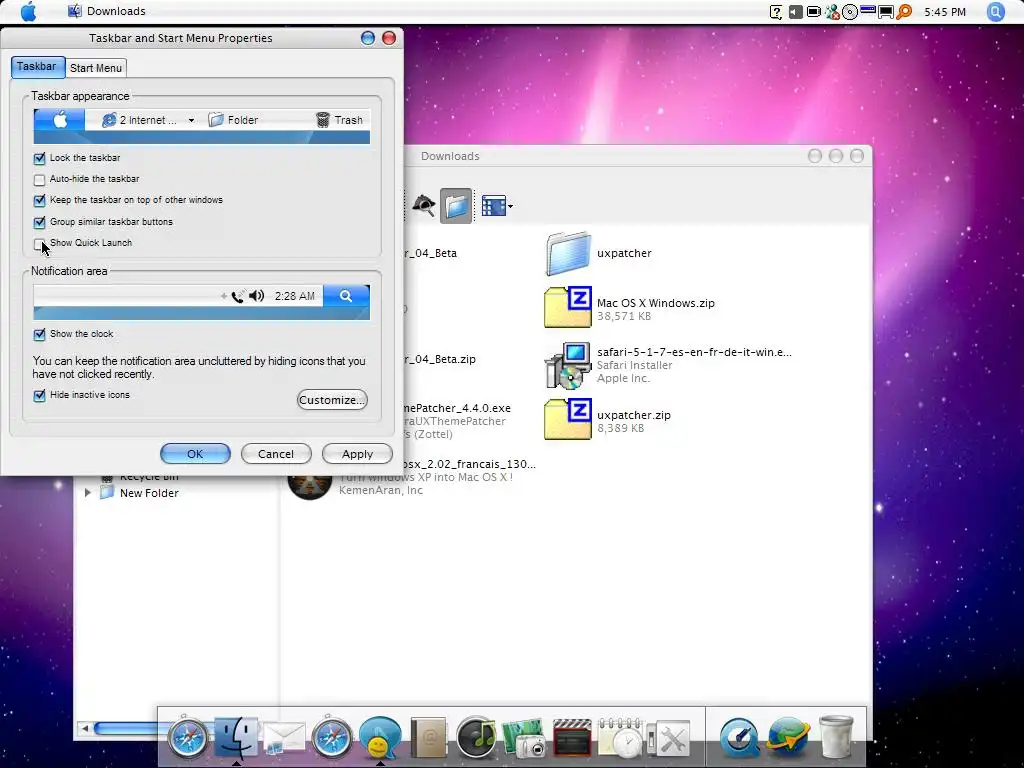Launch iTunes from the dock
The image size is (1024, 768).
pyautogui.click(x=476, y=738)
